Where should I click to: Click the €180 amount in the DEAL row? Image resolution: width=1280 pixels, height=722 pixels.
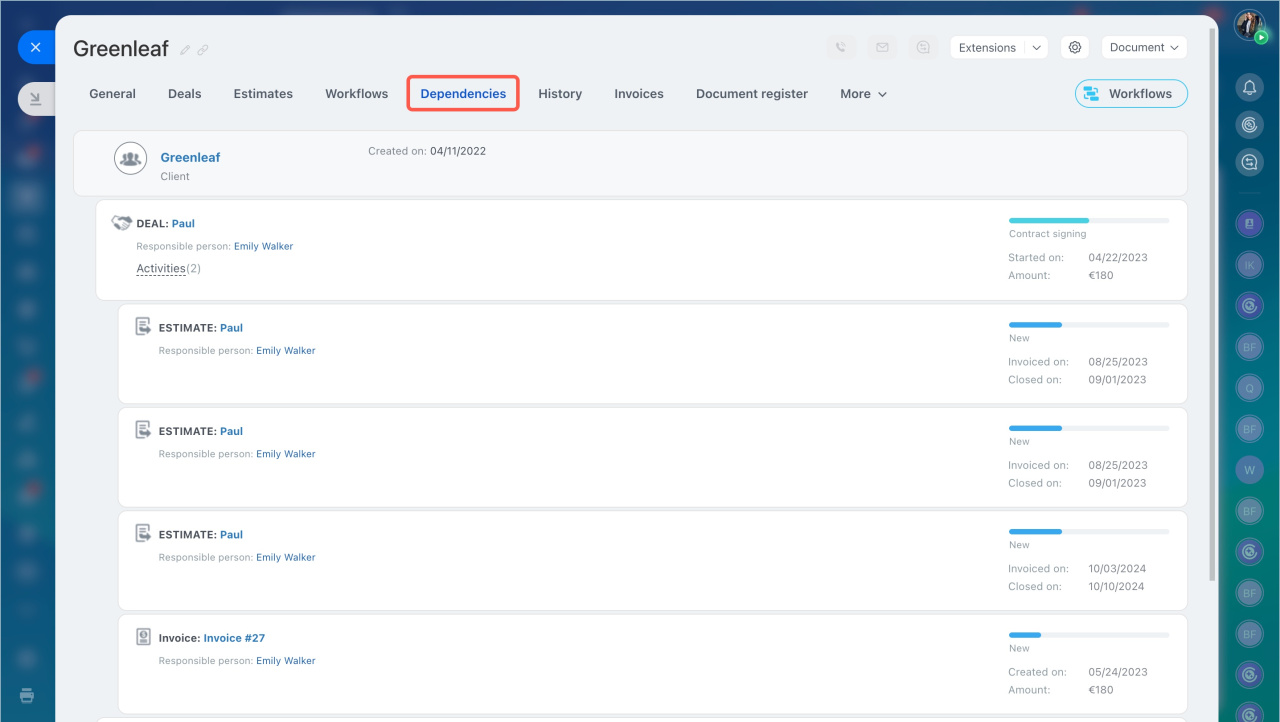(x=1101, y=275)
